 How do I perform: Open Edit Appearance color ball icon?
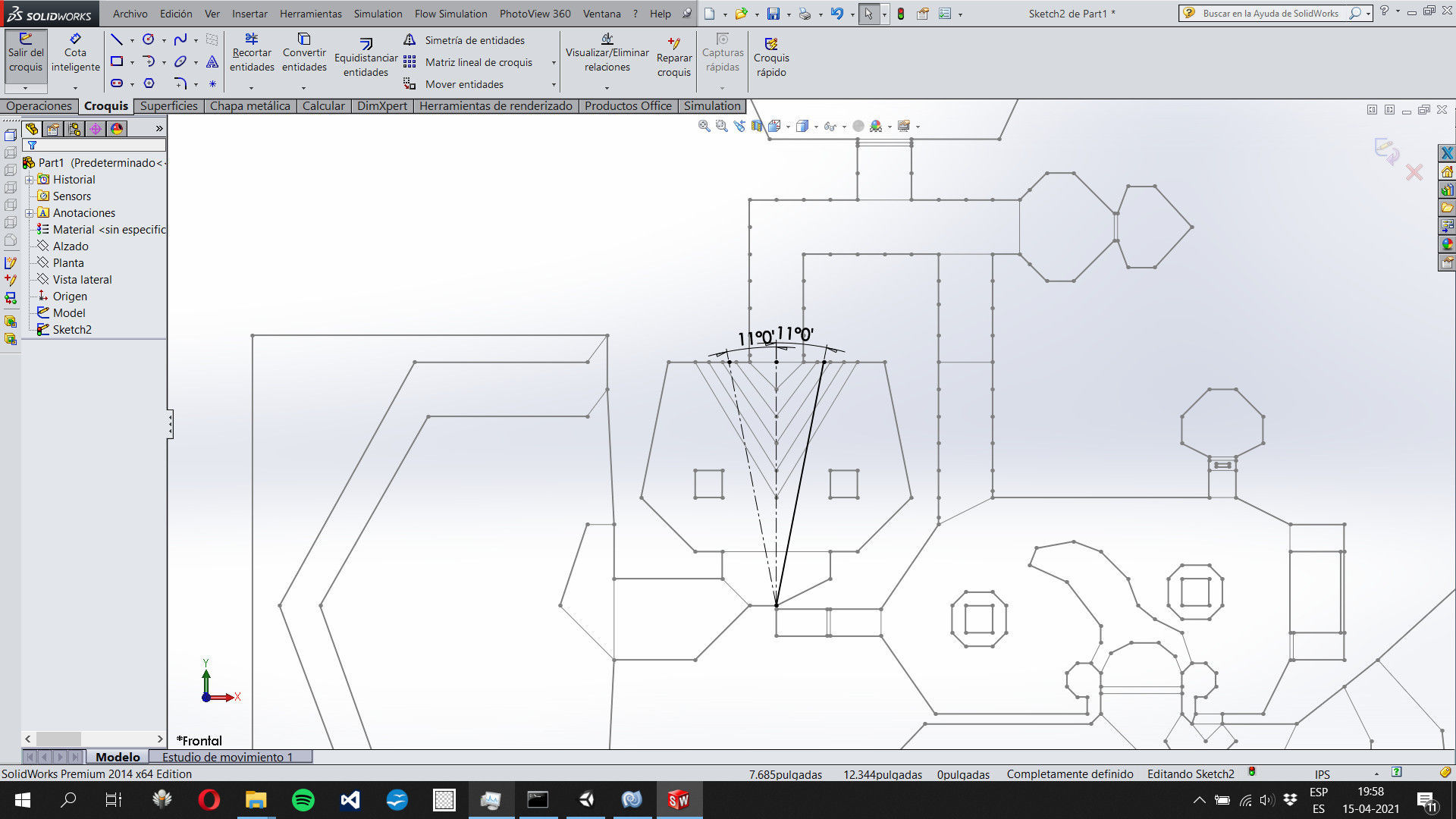[x=875, y=126]
